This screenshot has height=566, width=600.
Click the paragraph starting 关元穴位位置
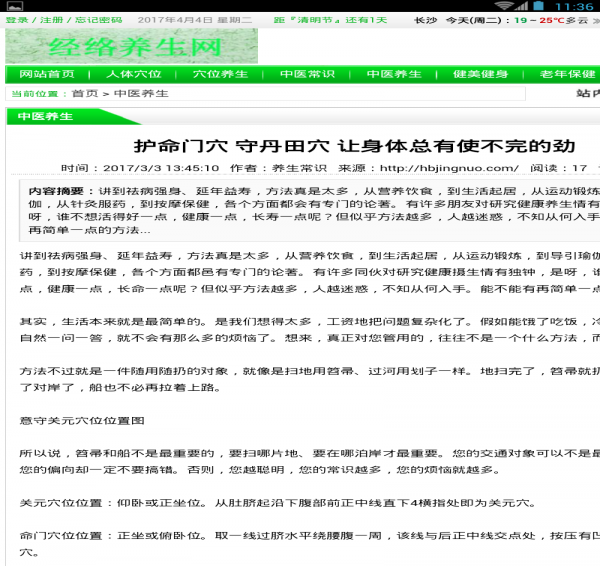click(x=278, y=502)
